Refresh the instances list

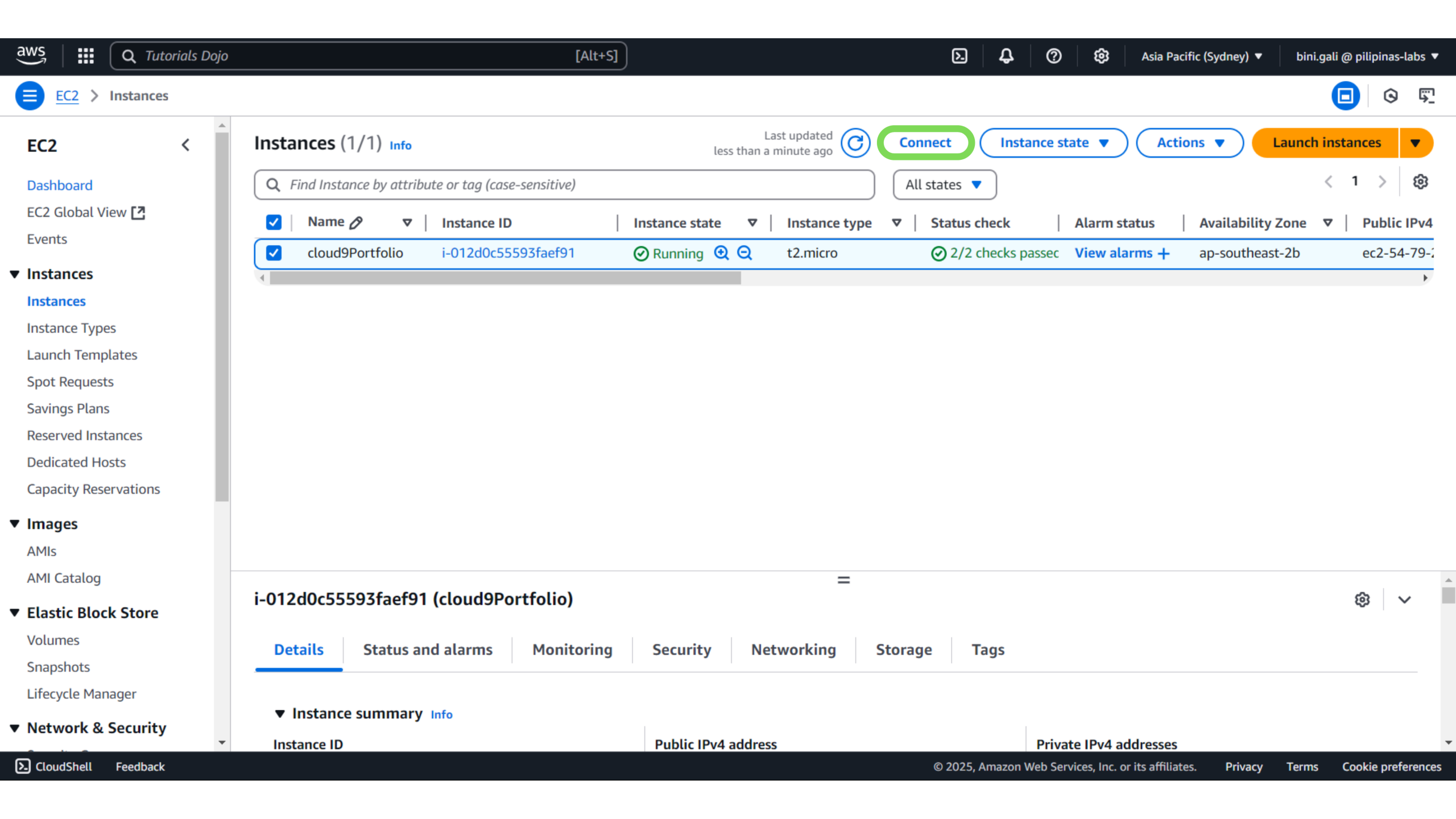pyautogui.click(x=855, y=143)
